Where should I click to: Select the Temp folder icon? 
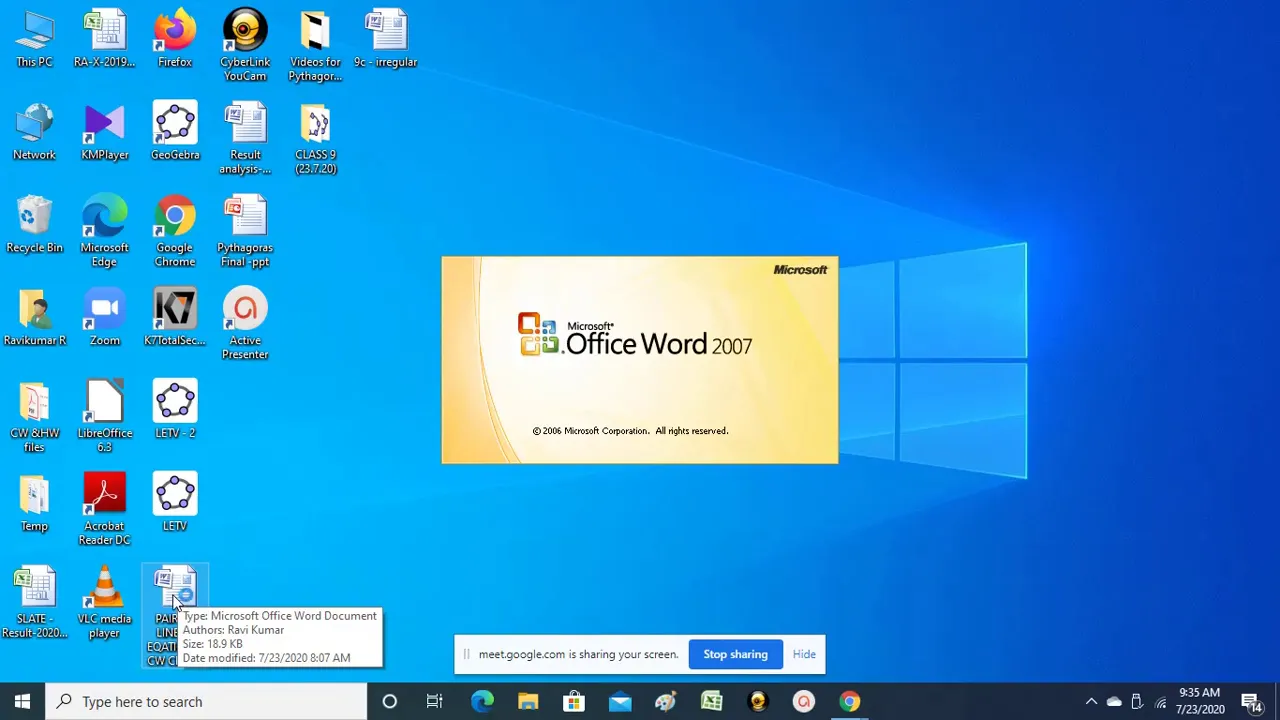click(34, 503)
